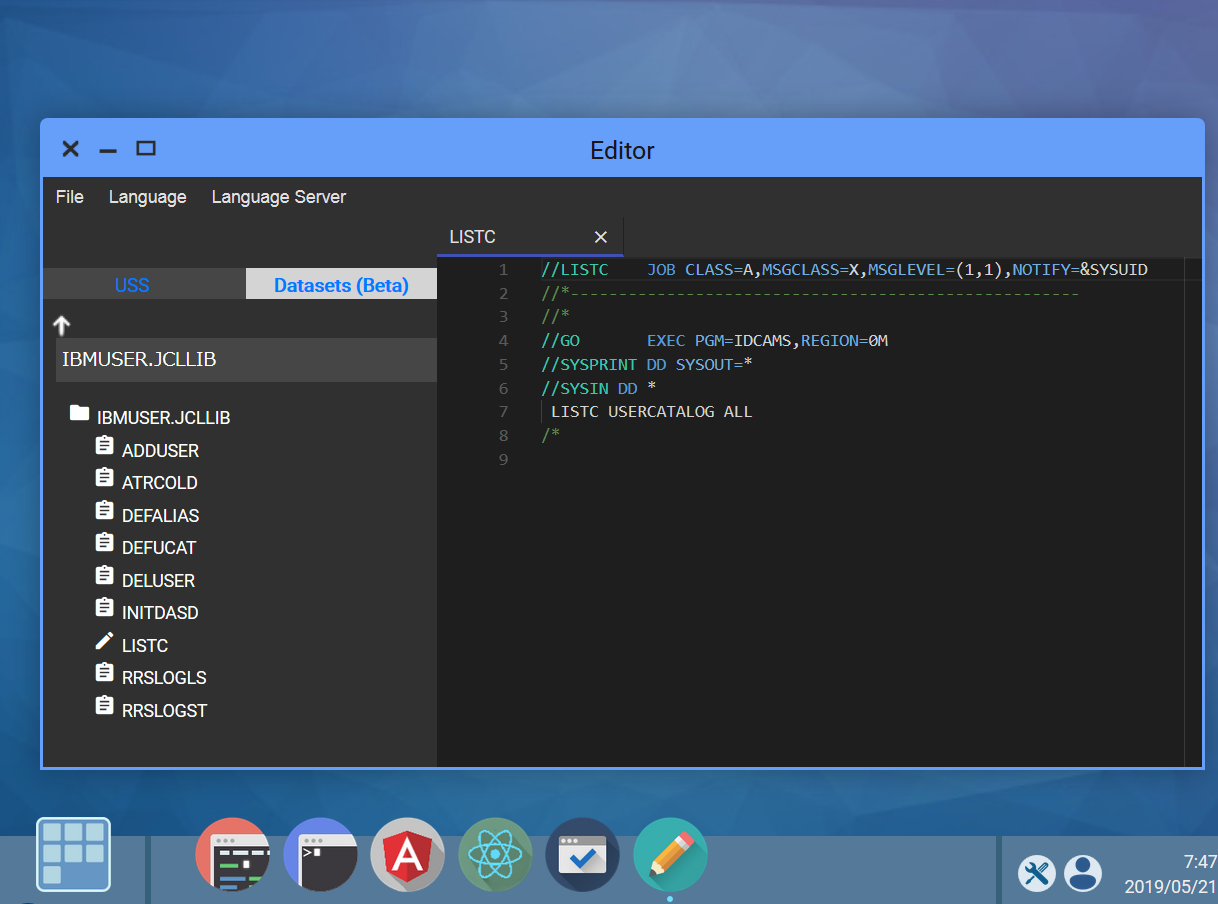The height and width of the screenshot is (904, 1218).
Task: Click the clipboard icon beside RRSLOGLS
Action: (104, 673)
